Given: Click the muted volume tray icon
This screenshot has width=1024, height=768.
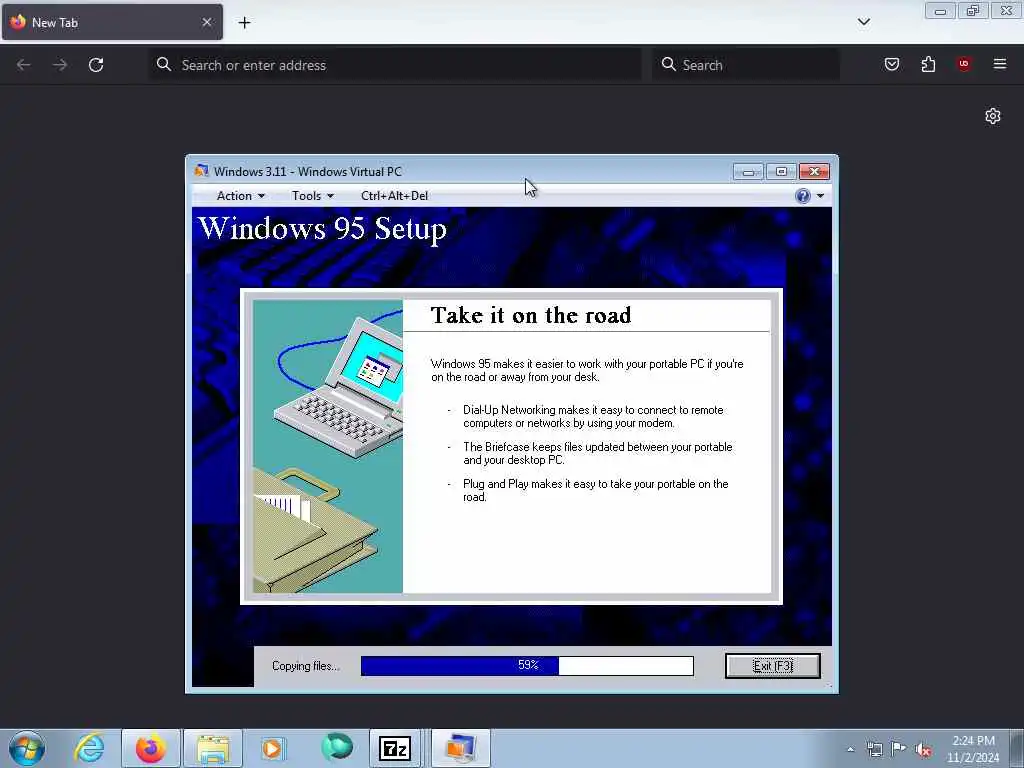Looking at the screenshot, I should pyautogui.click(x=923, y=749).
